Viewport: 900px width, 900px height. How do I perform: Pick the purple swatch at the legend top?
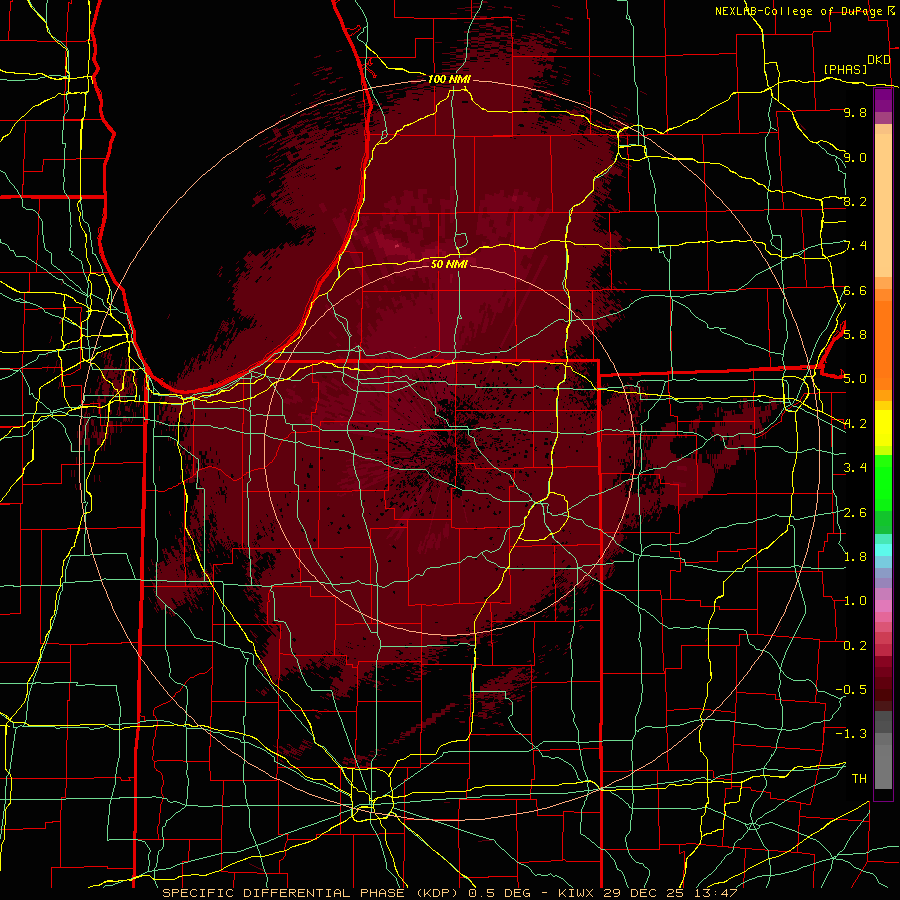[x=883, y=100]
